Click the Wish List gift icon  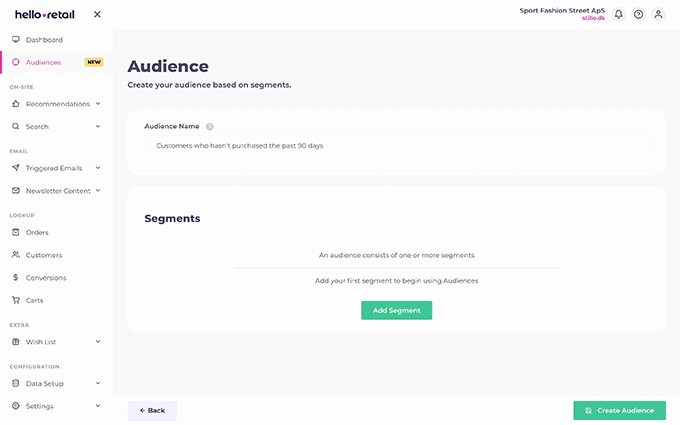[16, 341]
